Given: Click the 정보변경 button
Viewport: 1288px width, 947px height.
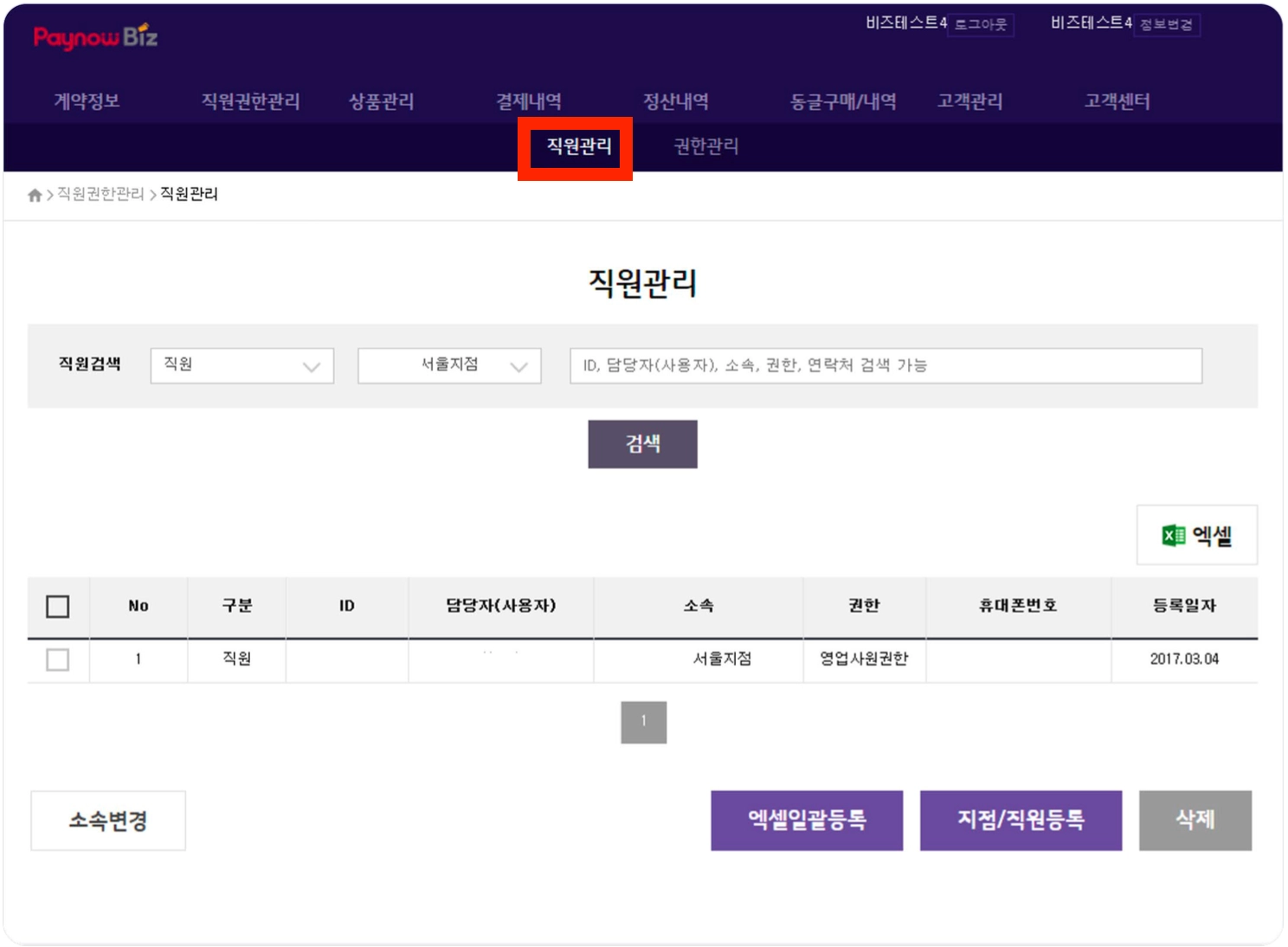Looking at the screenshot, I should pos(1166,24).
